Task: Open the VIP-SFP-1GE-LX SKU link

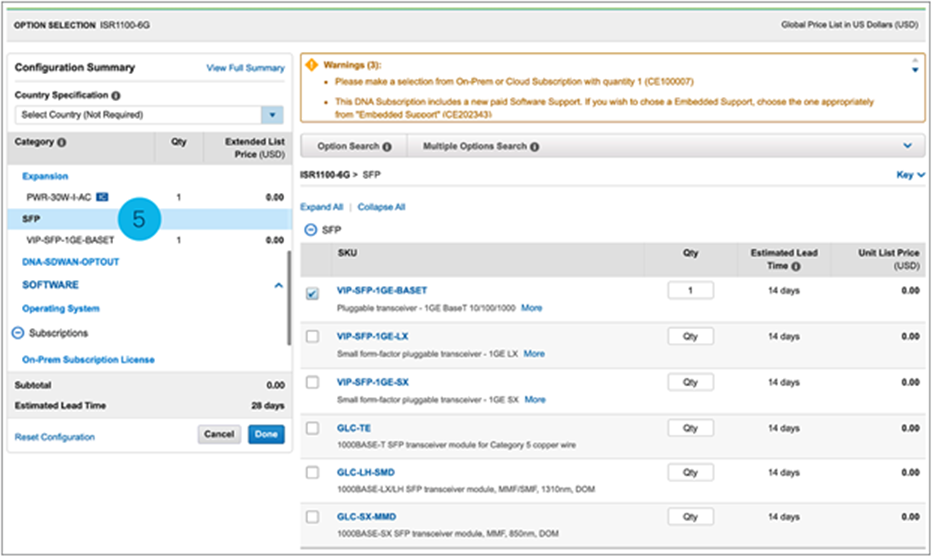Action: (373, 336)
